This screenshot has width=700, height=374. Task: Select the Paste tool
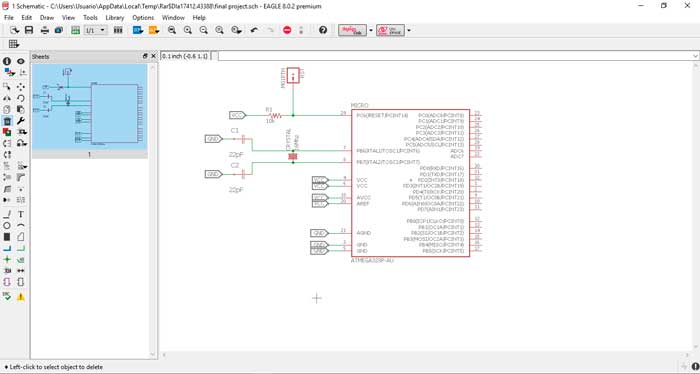(21, 109)
